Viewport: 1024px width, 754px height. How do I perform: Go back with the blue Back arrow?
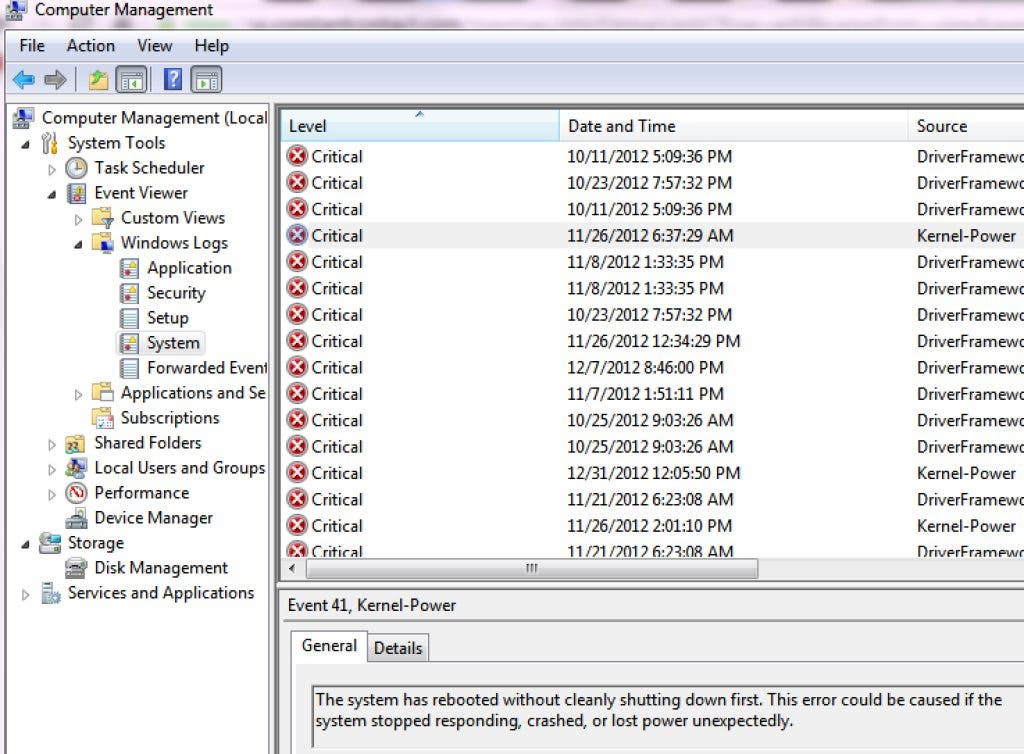coord(24,80)
